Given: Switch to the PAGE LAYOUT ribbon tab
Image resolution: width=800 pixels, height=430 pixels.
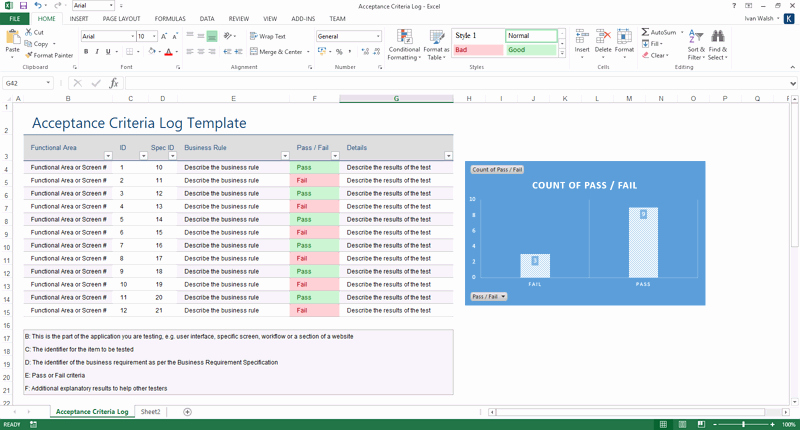Looking at the screenshot, I should (x=121, y=18).
